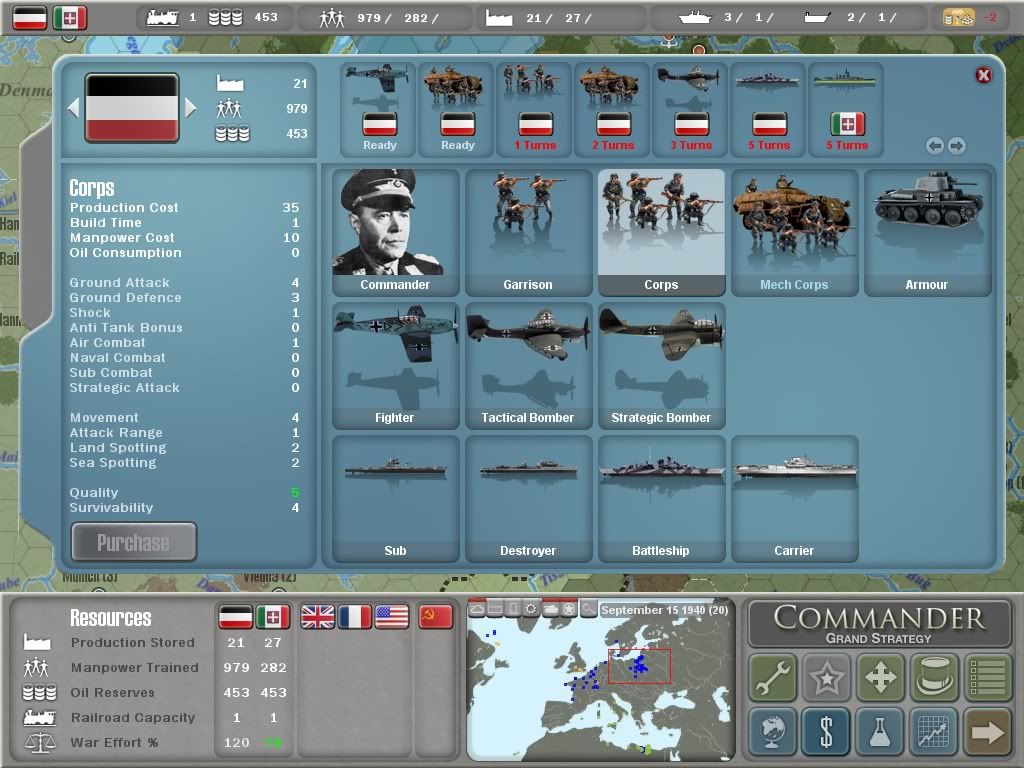Click the gold coins icon in top bar
The width and height of the screenshot is (1024, 768).
click(x=959, y=18)
